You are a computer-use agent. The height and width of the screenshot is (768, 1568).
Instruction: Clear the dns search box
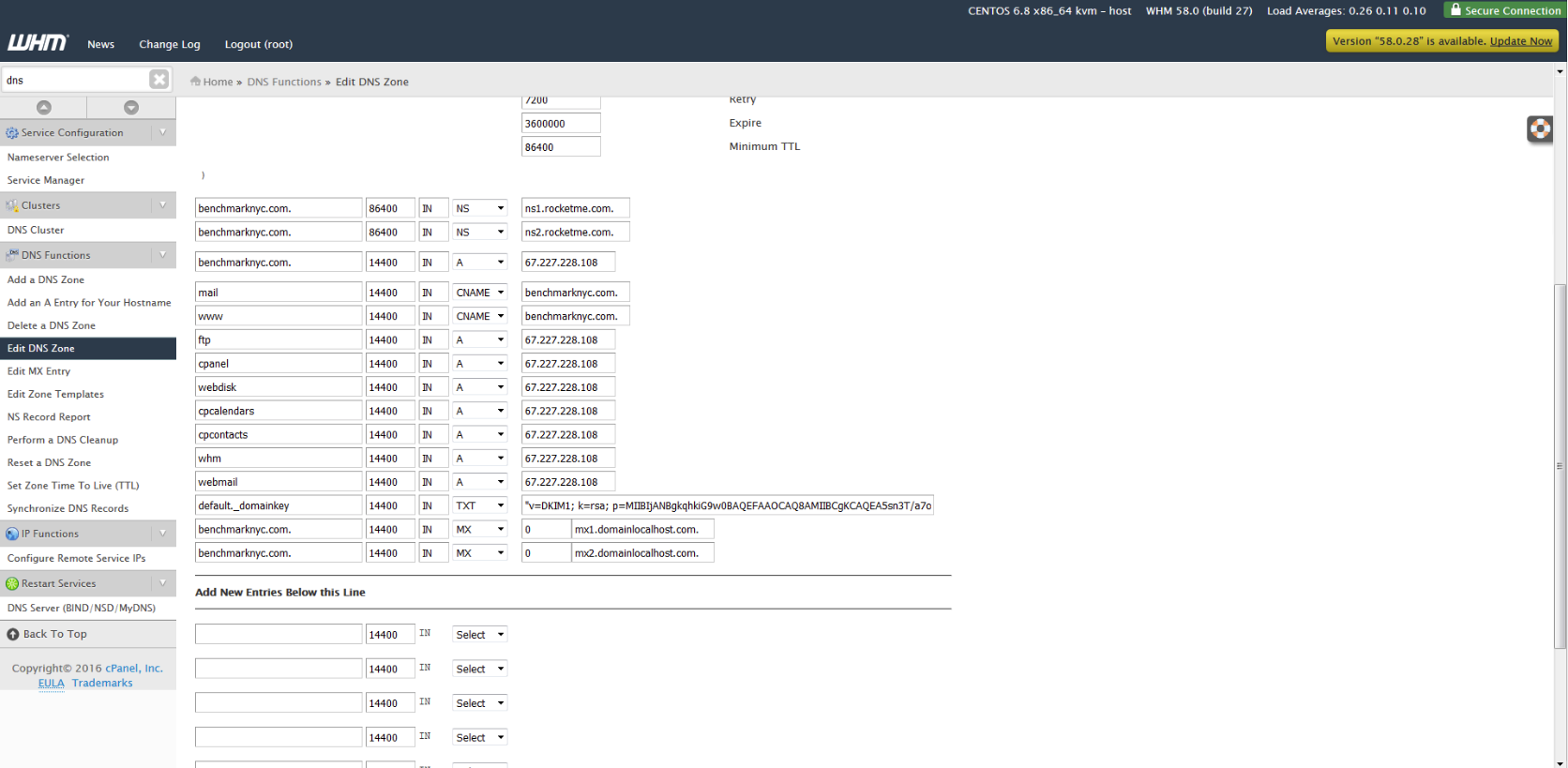(x=159, y=80)
